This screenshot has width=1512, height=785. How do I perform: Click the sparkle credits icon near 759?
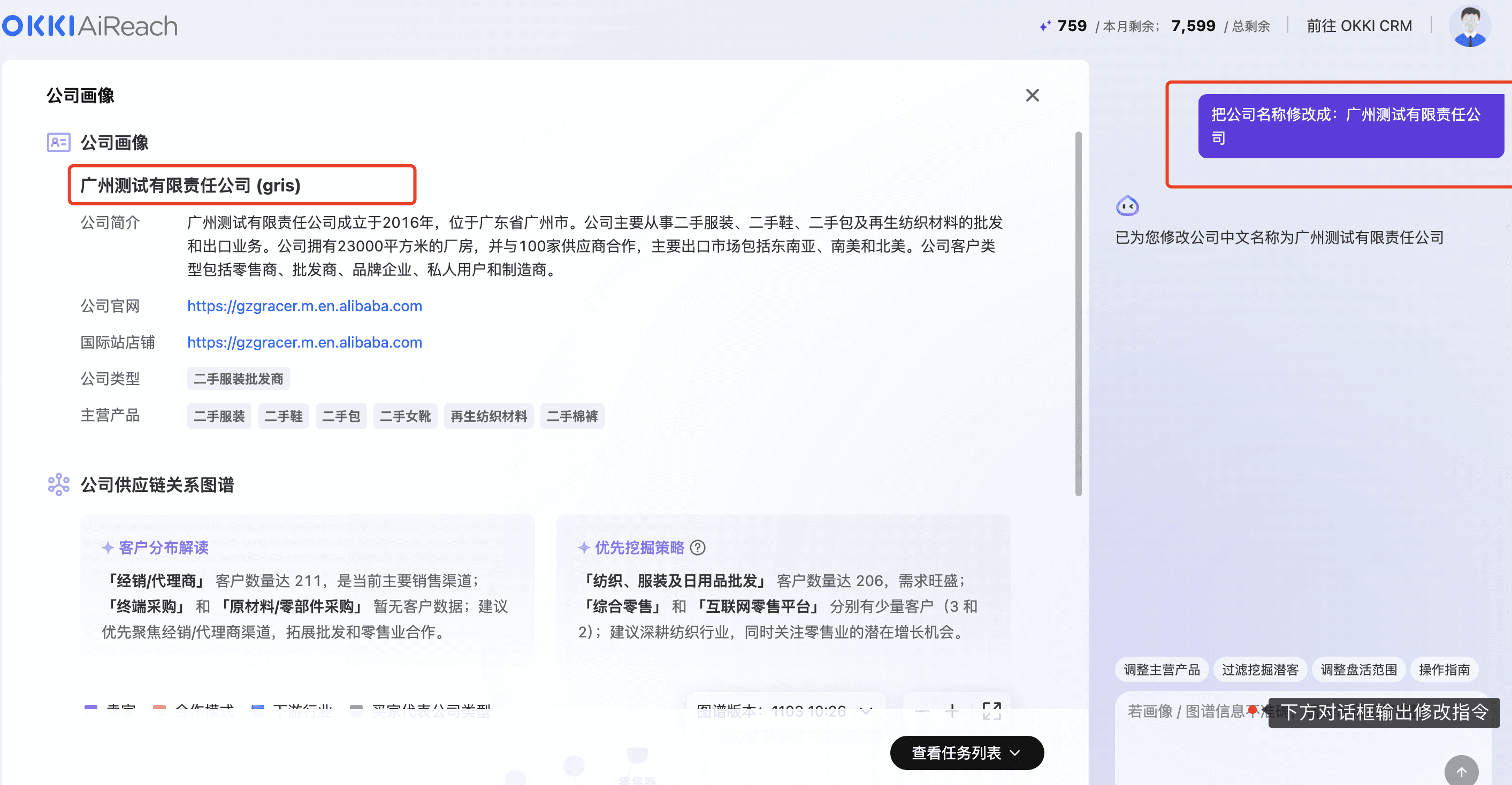coord(1044,26)
